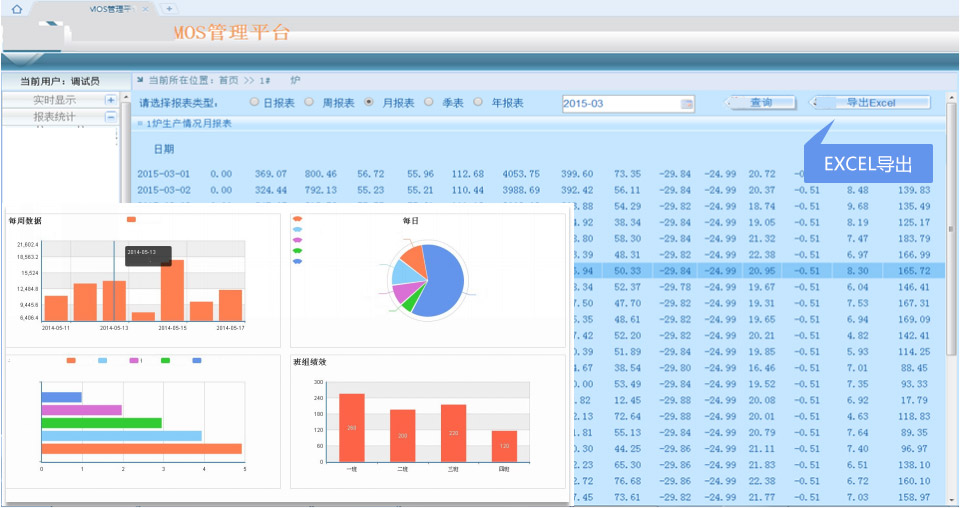Screen dimensions: 963x508
Task: Select the 日报表 radio button
Action: (x=254, y=102)
